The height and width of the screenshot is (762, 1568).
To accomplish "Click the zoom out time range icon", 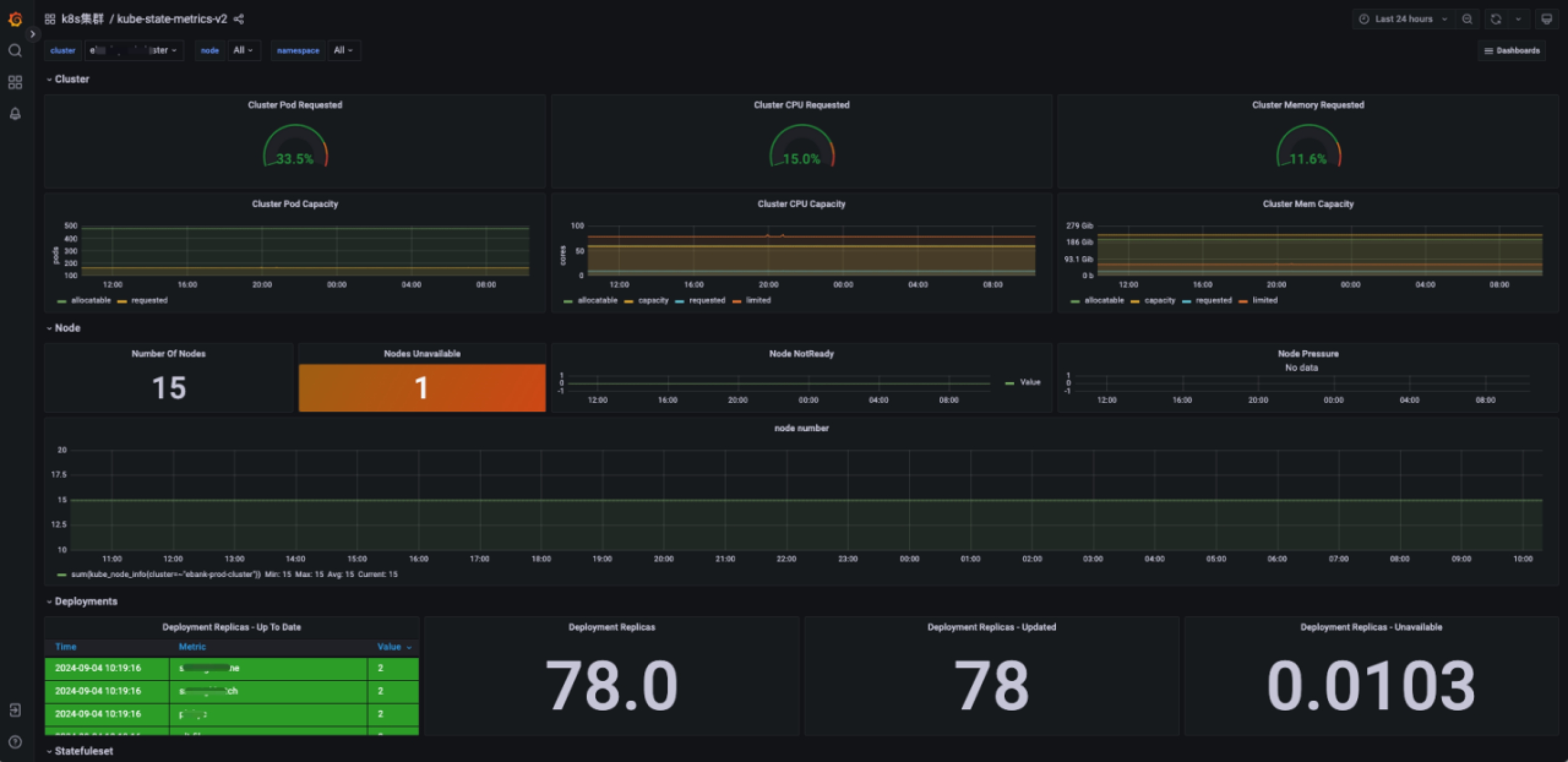I will coord(1467,19).
